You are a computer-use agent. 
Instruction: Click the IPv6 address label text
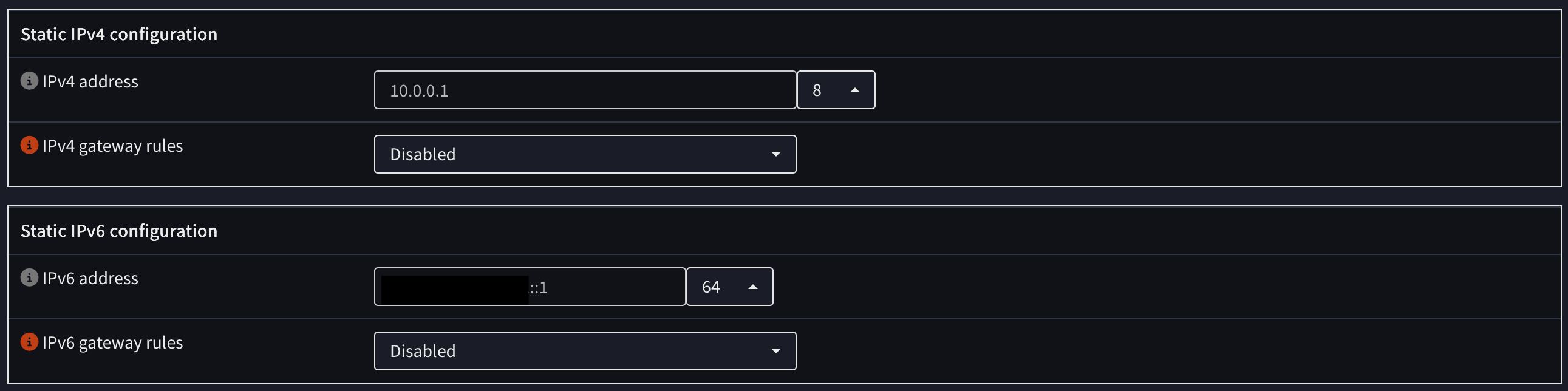click(x=90, y=279)
